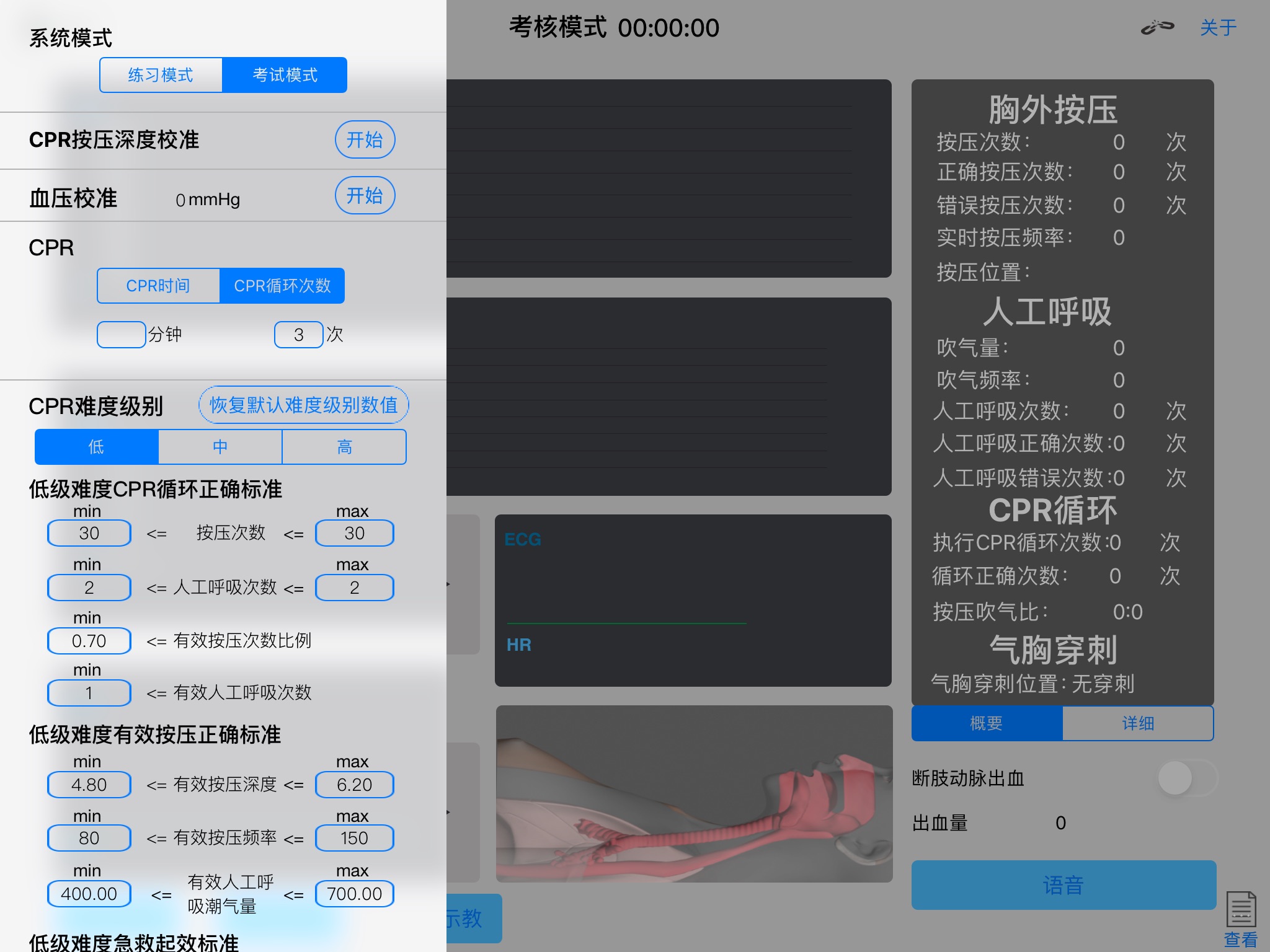
Task: Switch results view to 概要
Action: click(x=987, y=723)
